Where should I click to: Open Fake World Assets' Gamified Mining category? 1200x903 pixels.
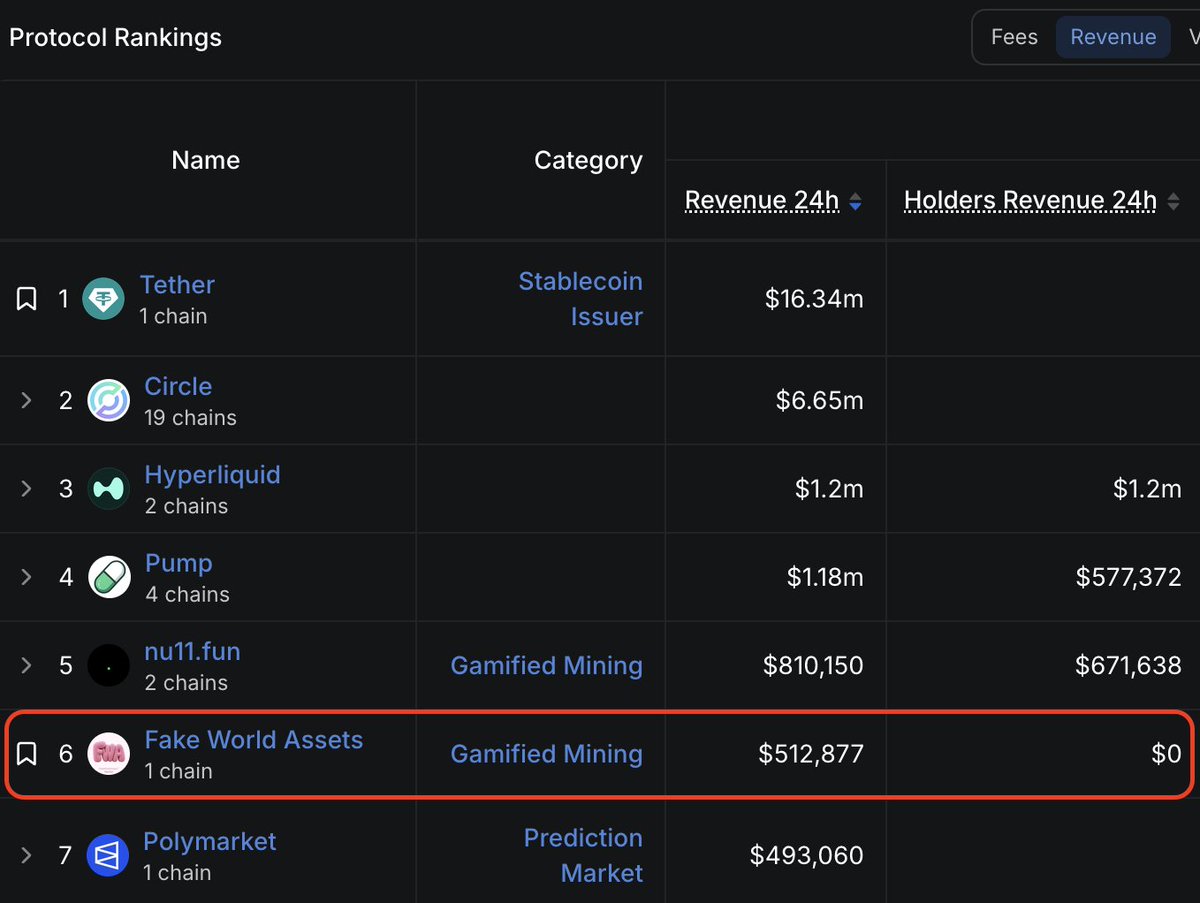[547, 754]
